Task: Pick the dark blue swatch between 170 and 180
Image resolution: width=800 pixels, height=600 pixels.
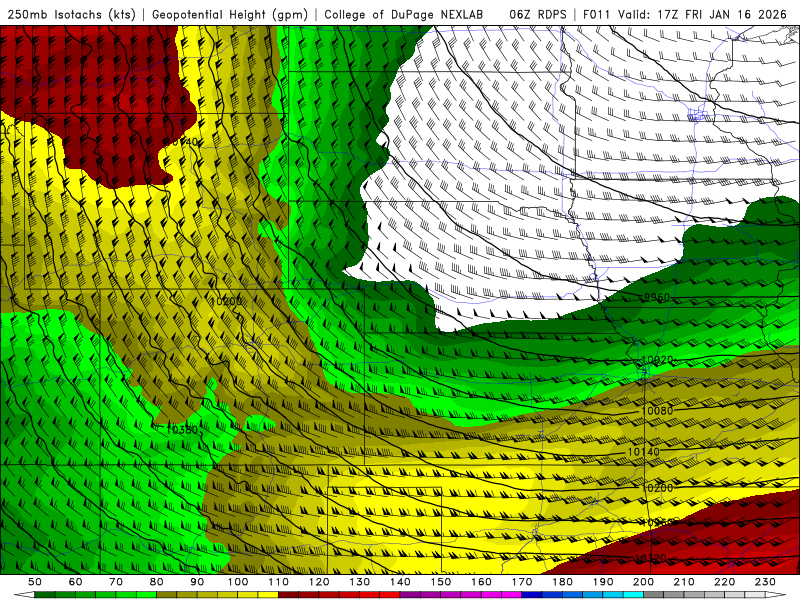Action: pos(532,595)
